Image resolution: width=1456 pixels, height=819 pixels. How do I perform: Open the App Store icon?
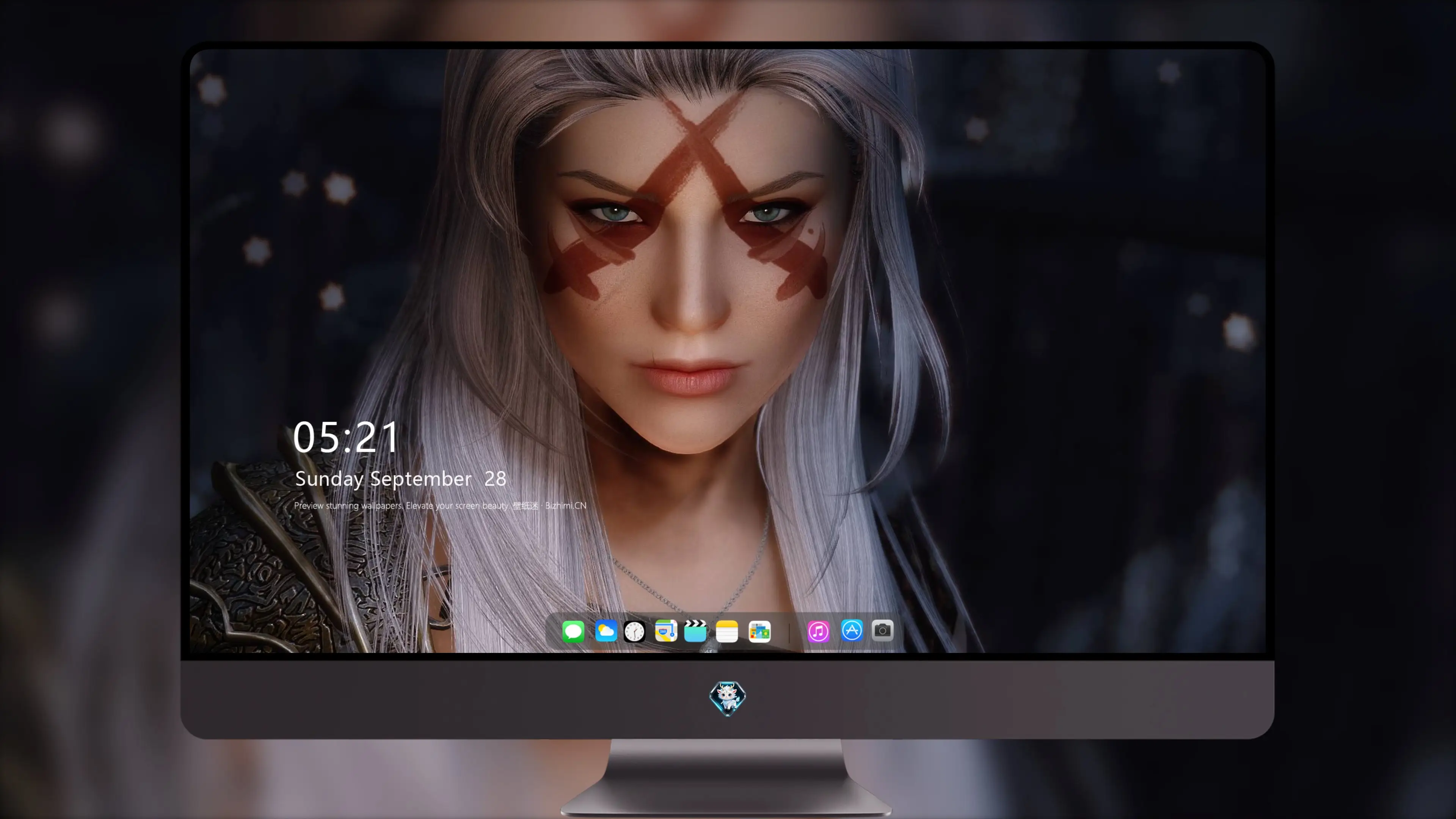[x=852, y=630]
